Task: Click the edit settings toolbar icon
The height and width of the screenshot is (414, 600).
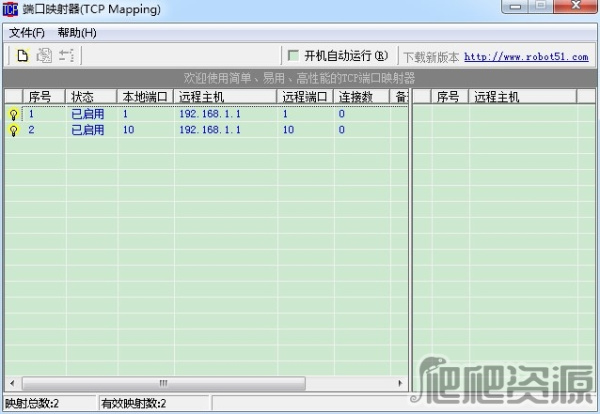Action: click(66, 56)
